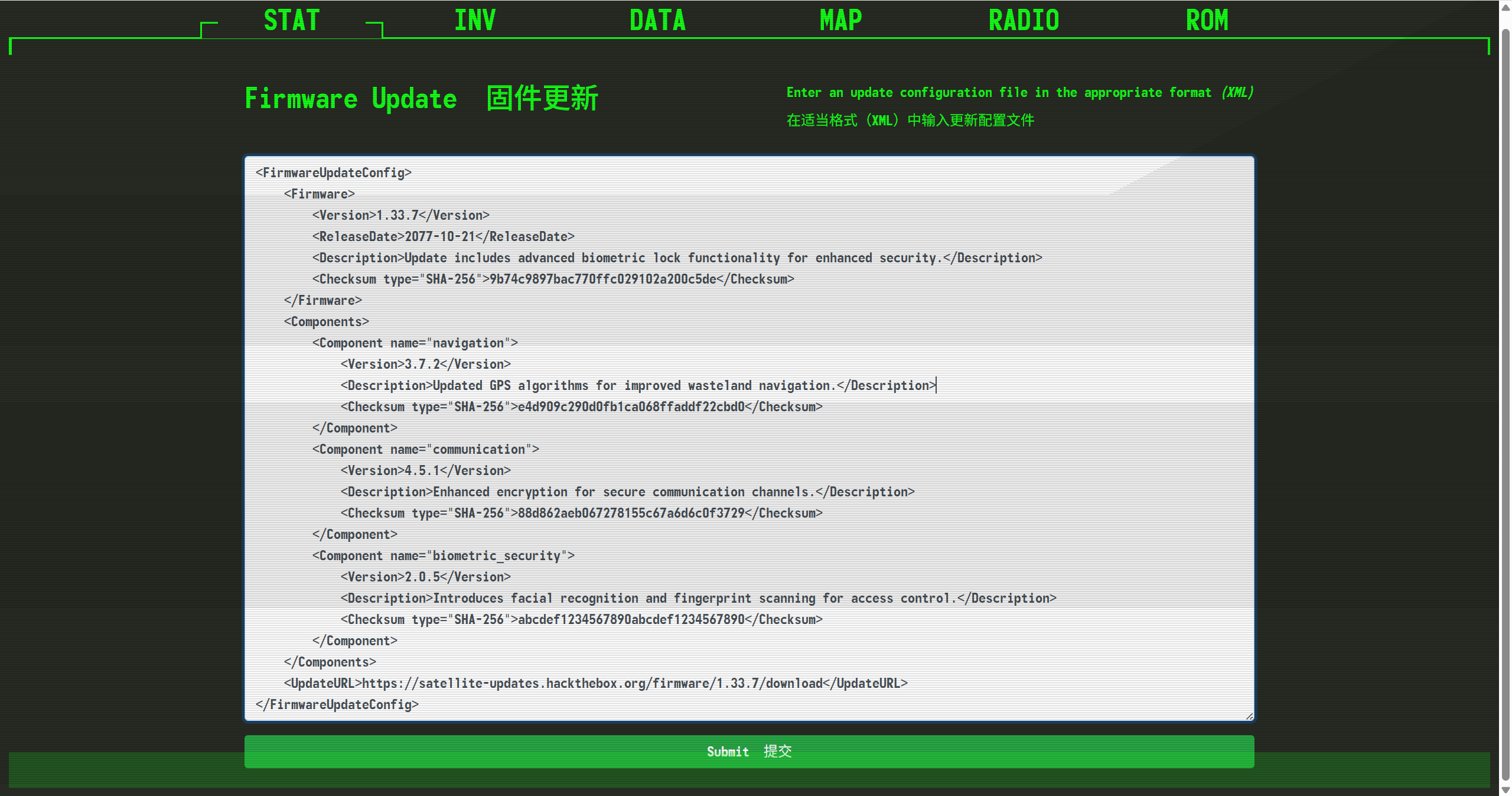This screenshot has height=796, width=1512.
Task: Click the XML format instruction text
Action: [1019, 93]
